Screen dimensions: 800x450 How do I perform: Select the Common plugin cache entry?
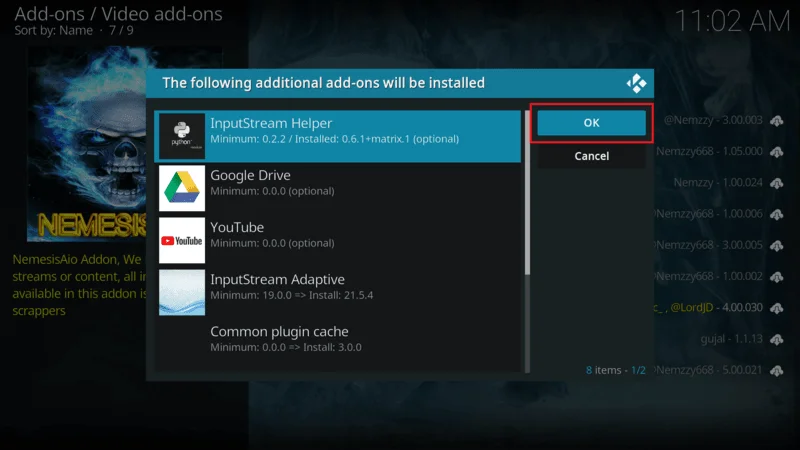[338, 344]
